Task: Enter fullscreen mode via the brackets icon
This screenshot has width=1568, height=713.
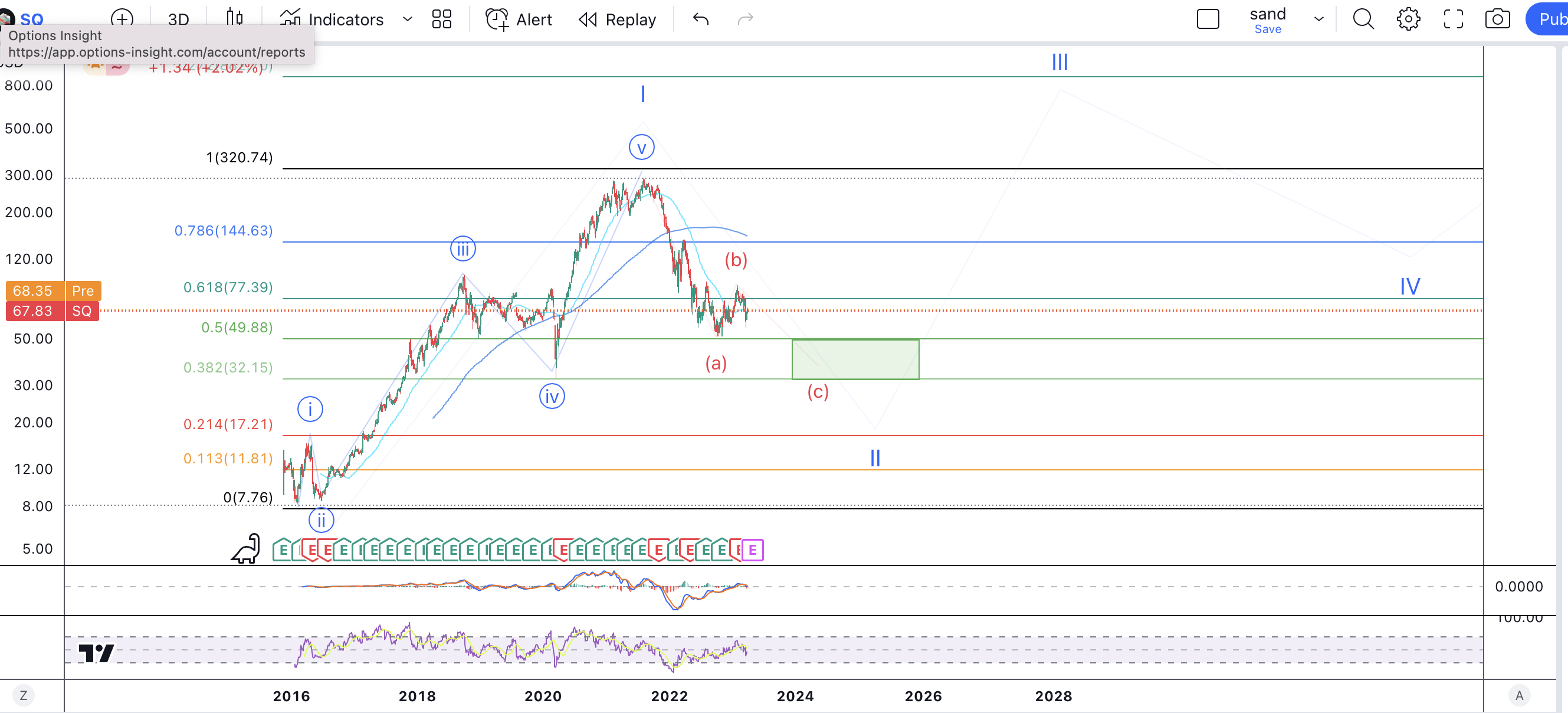Action: tap(1454, 19)
